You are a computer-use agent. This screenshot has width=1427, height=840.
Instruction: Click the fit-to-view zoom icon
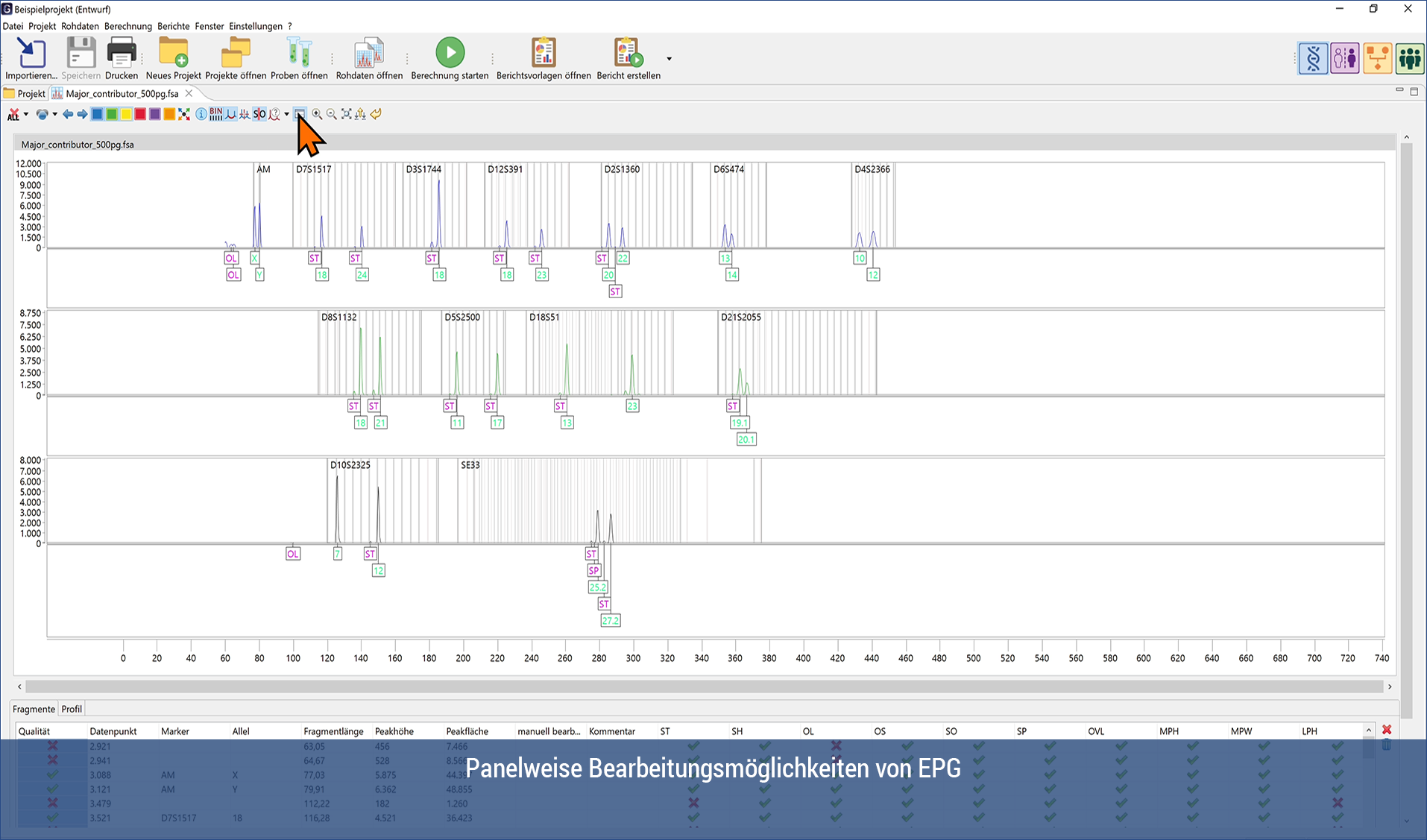pyautogui.click(x=346, y=114)
